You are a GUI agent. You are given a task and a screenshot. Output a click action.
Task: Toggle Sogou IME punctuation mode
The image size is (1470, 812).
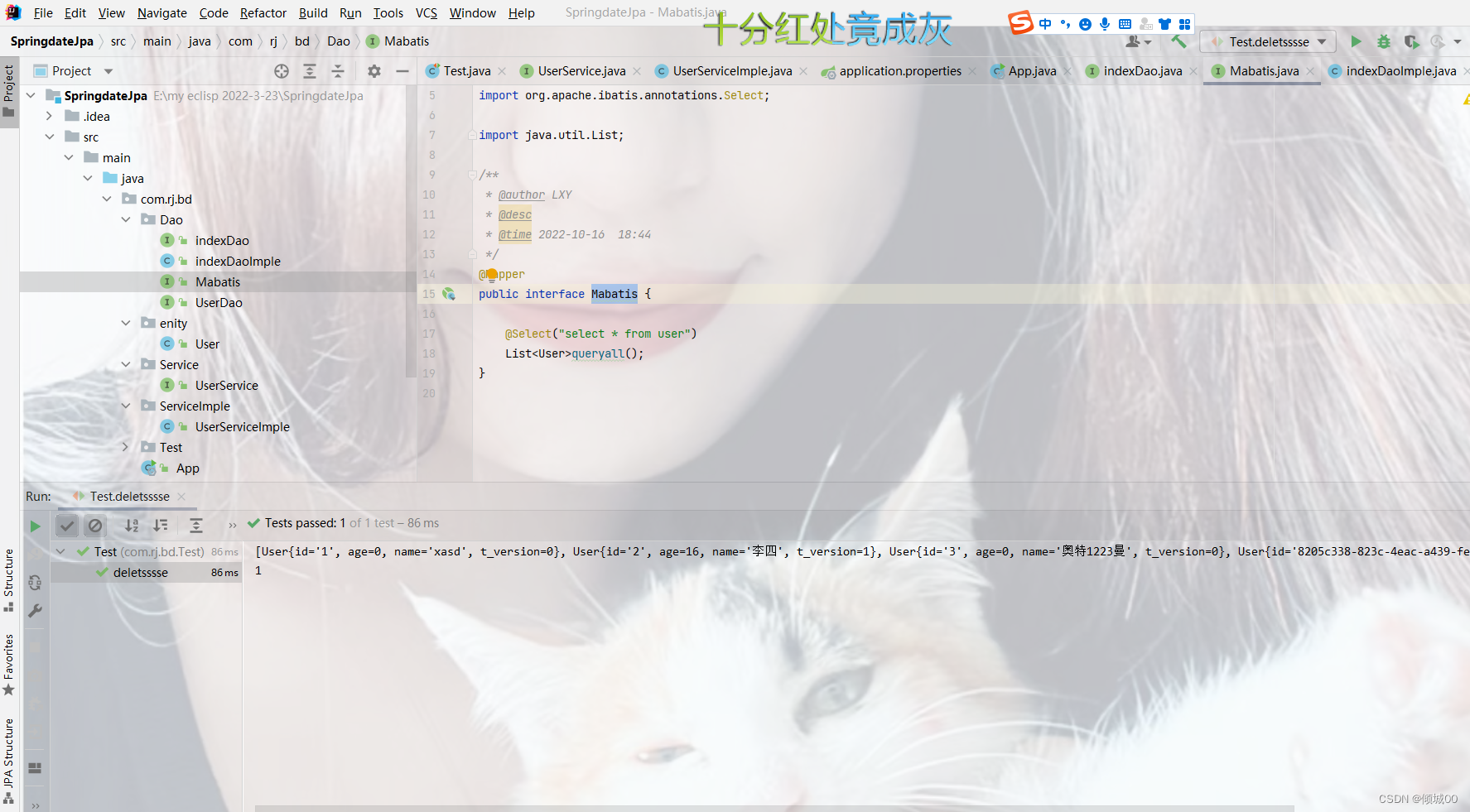coord(1065,24)
